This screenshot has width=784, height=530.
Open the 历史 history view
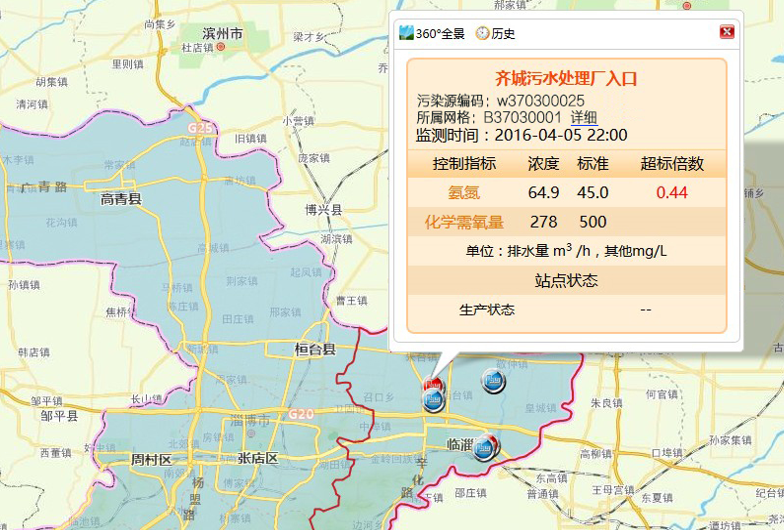coord(495,34)
